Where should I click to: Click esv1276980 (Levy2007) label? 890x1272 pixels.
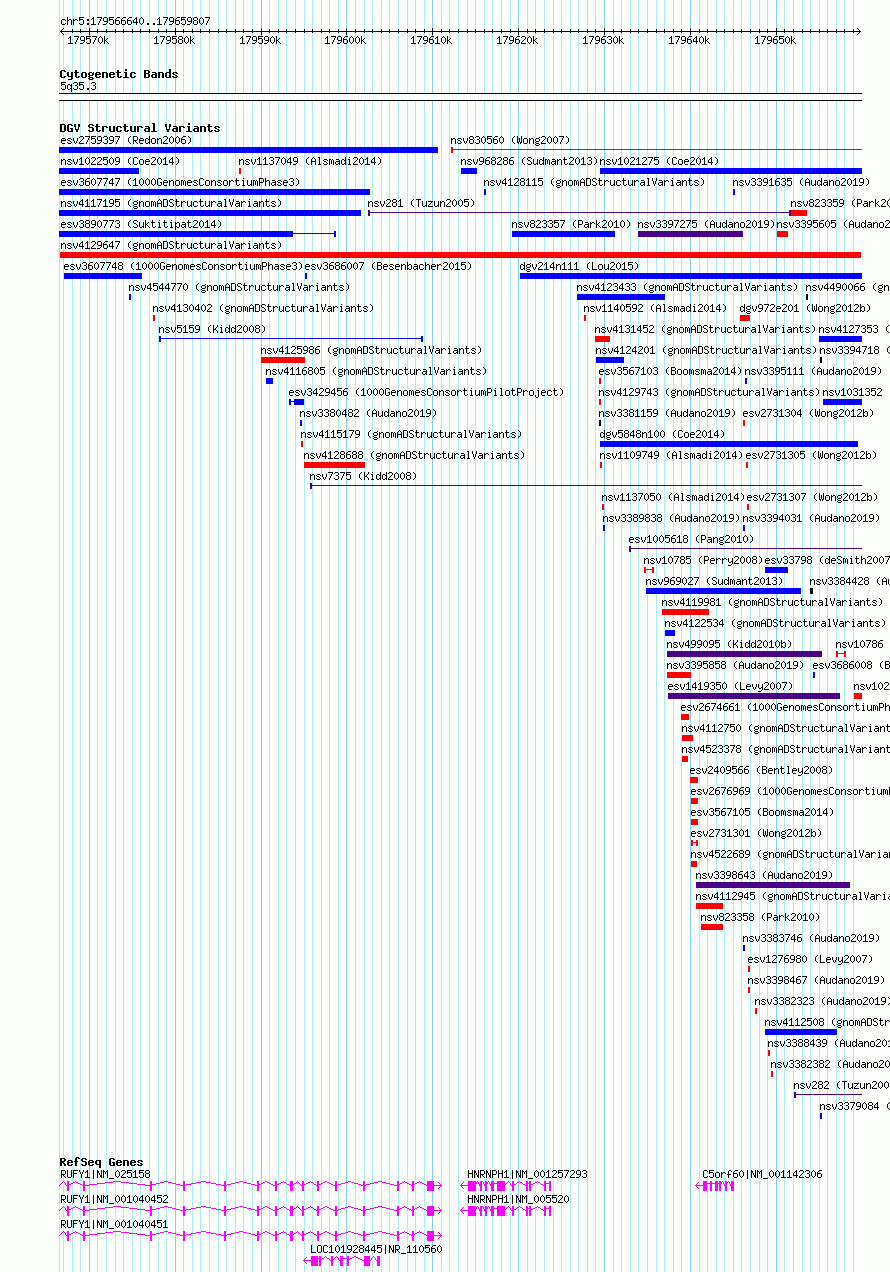pos(810,959)
